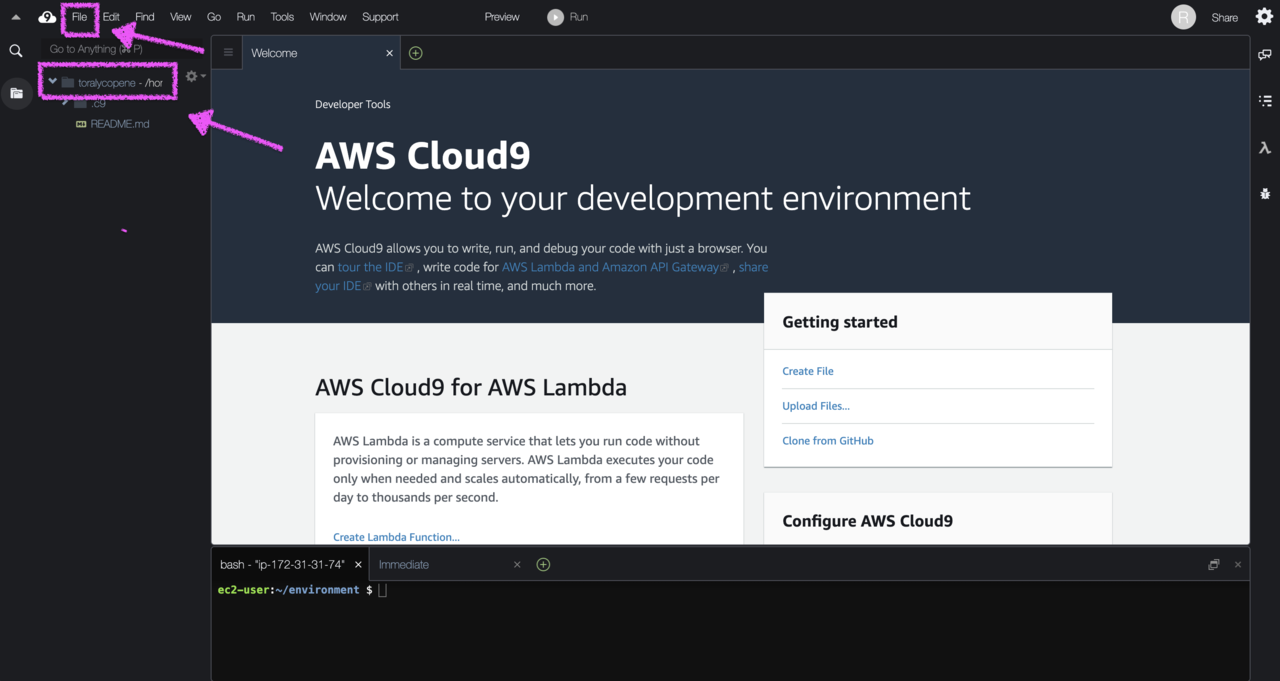Toggle the Environment folder panel icon

tap(16, 93)
